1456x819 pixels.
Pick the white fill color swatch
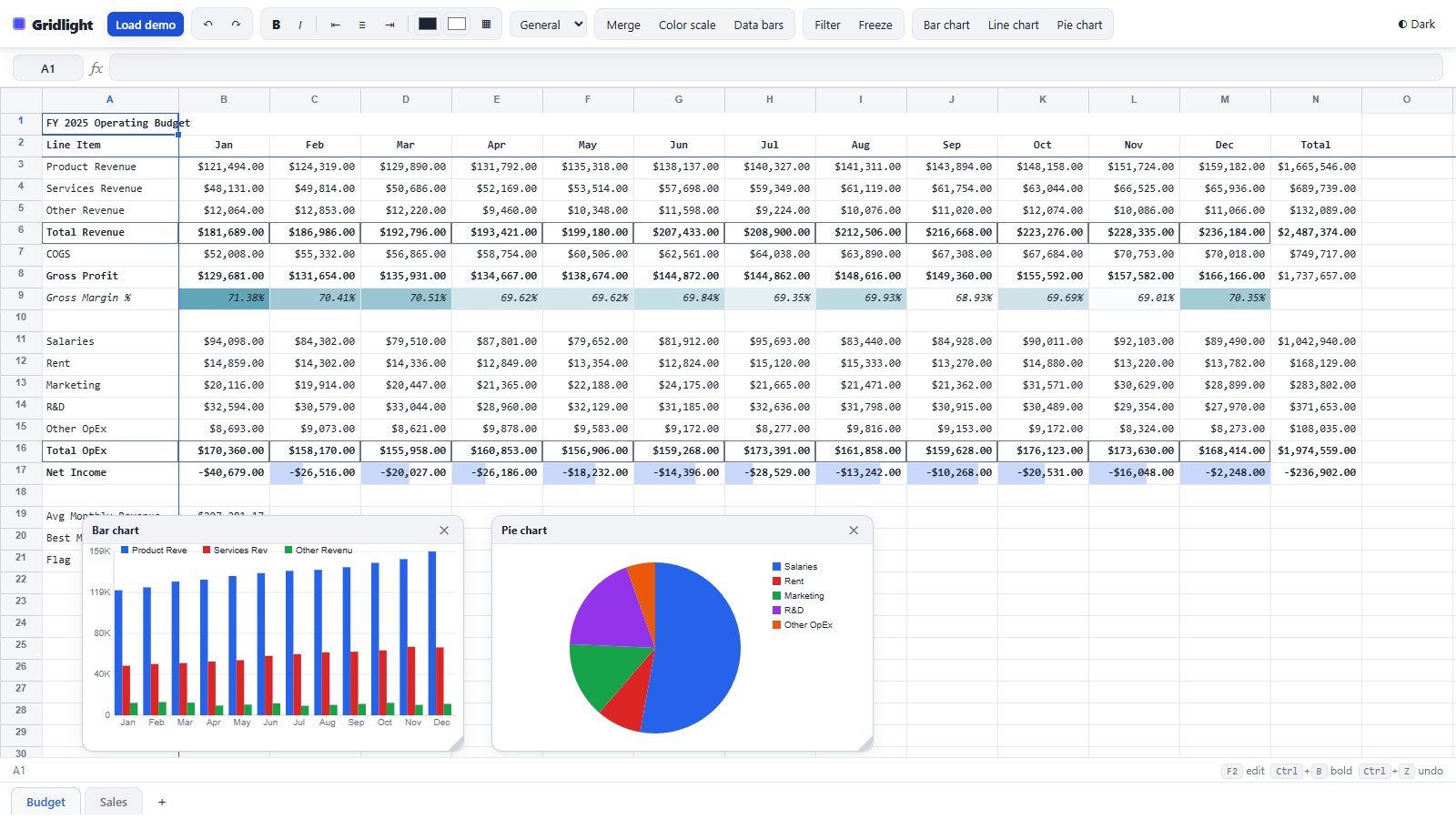(457, 24)
